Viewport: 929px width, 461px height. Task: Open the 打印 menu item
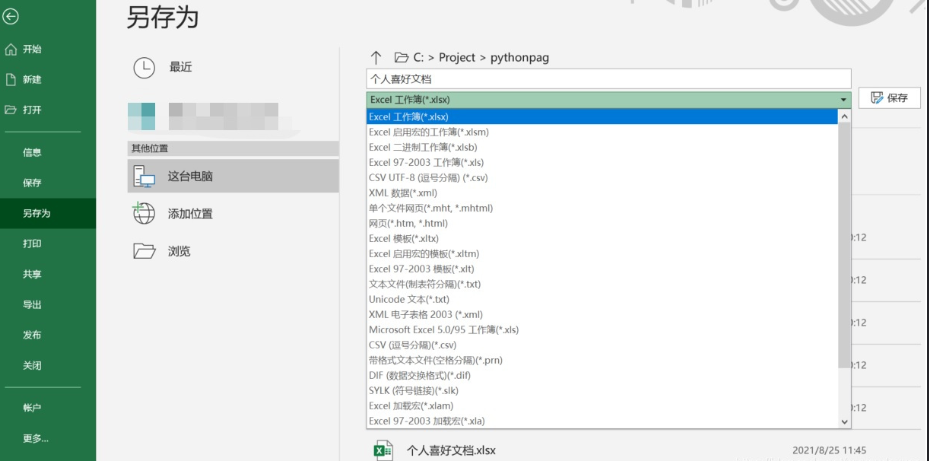tap(32, 244)
